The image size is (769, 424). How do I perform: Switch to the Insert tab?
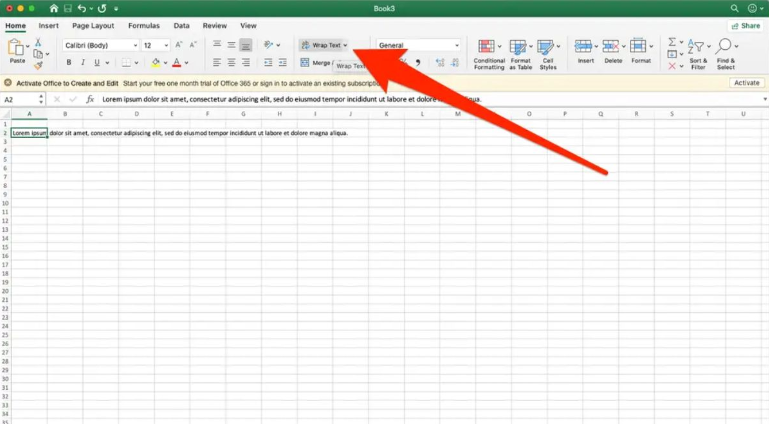49,25
